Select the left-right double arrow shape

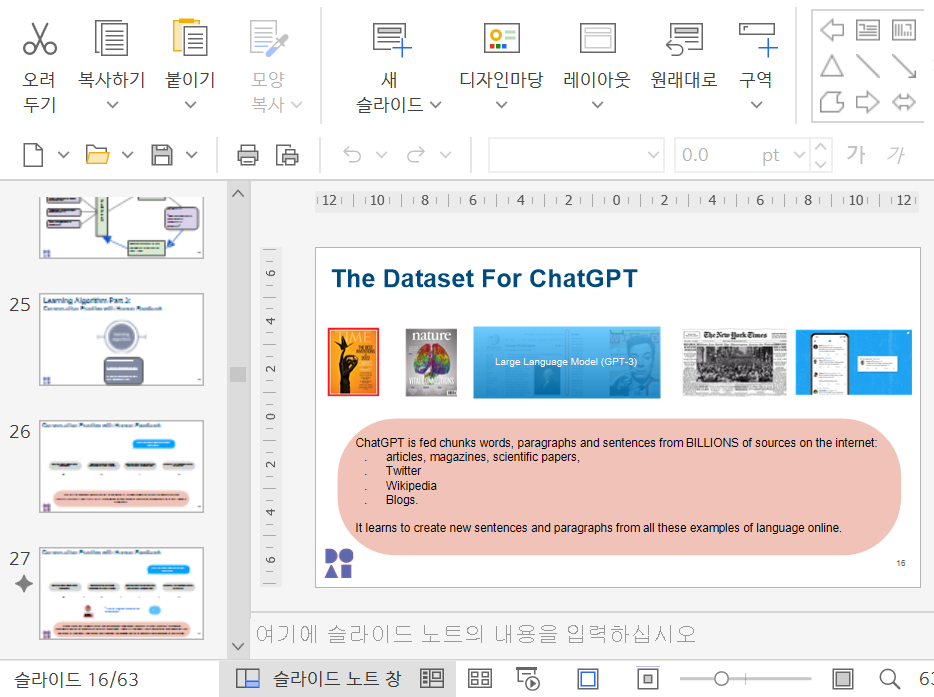(x=904, y=102)
